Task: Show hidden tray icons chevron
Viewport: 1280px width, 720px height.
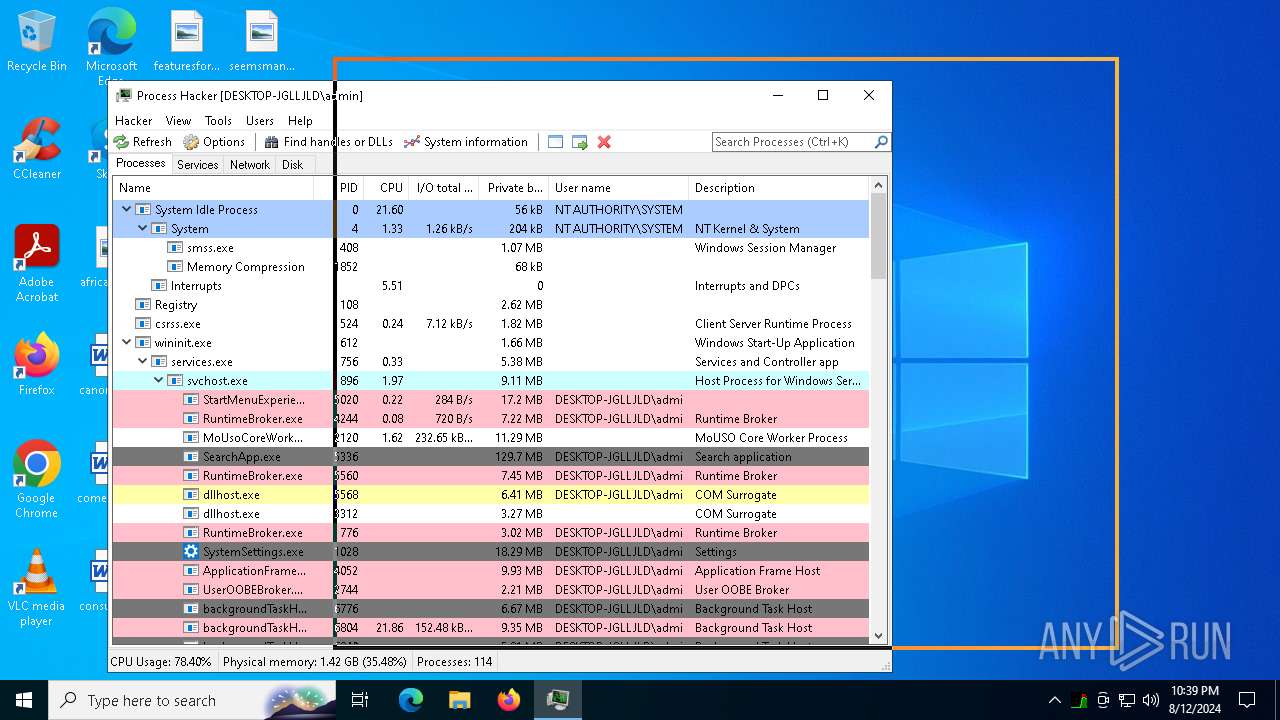Action: (x=1054, y=700)
